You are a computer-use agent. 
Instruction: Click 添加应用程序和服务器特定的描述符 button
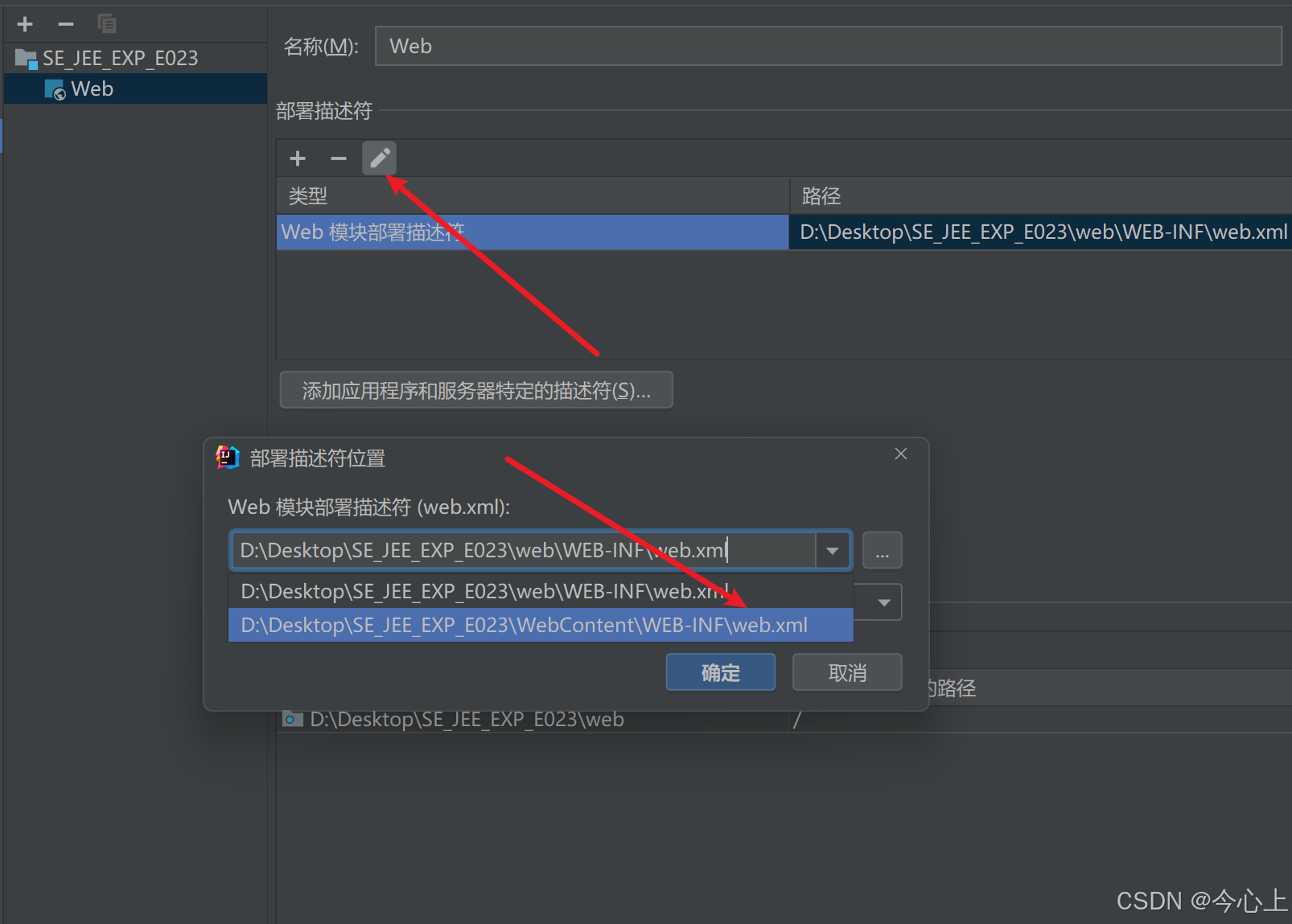pos(476,390)
